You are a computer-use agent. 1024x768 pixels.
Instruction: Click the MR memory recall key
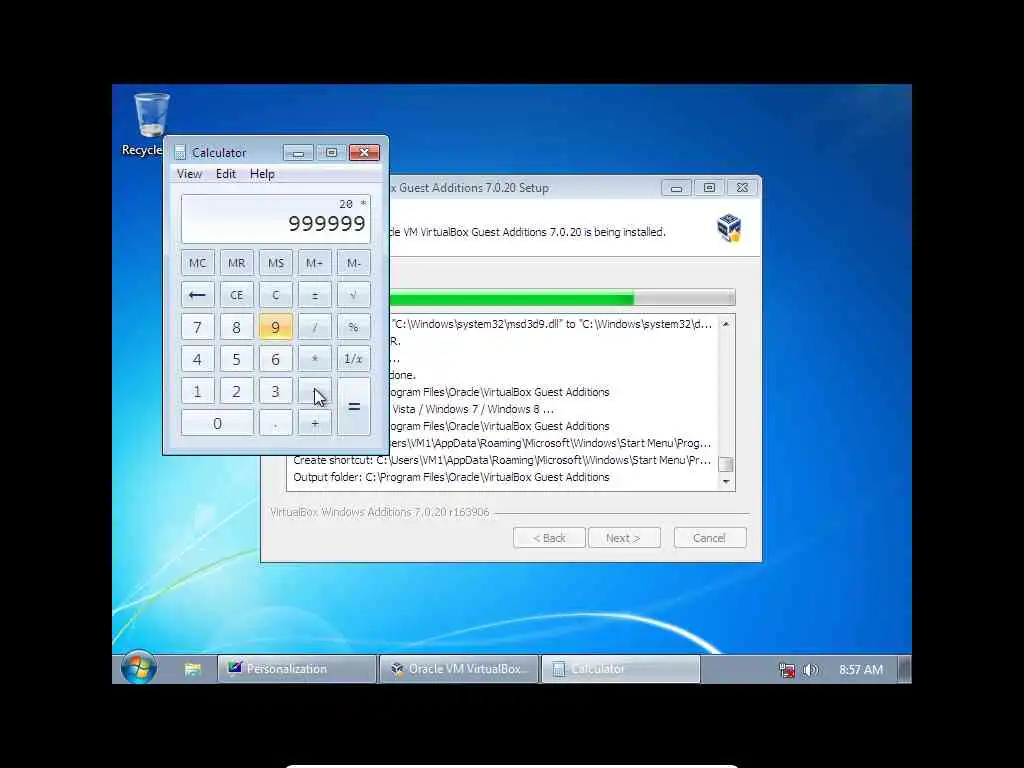click(236, 263)
